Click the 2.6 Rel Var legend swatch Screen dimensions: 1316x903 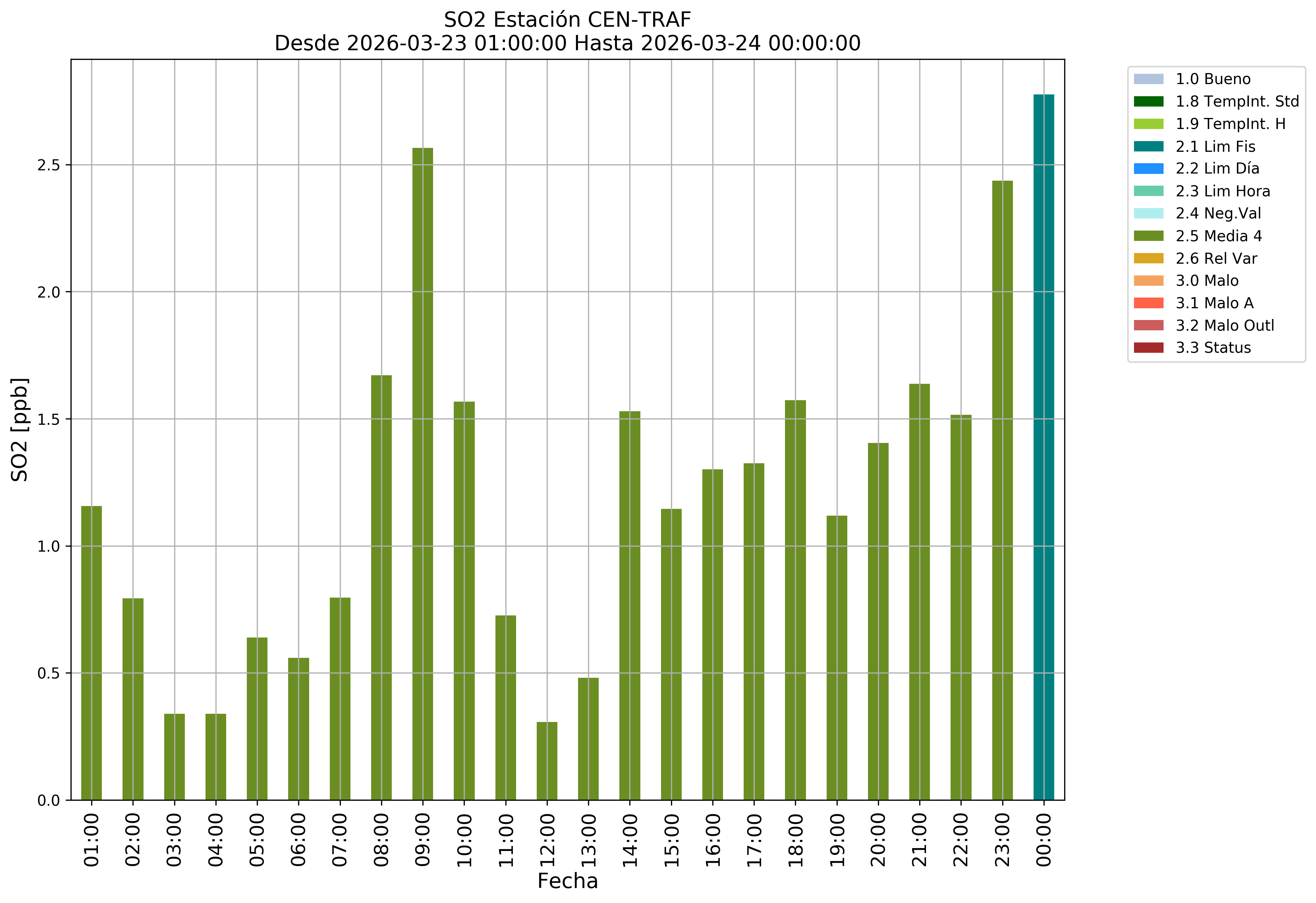1148,258
